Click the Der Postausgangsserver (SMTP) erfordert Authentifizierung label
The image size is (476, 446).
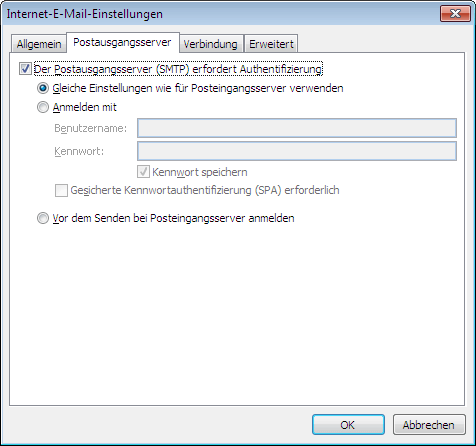pos(178,69)
